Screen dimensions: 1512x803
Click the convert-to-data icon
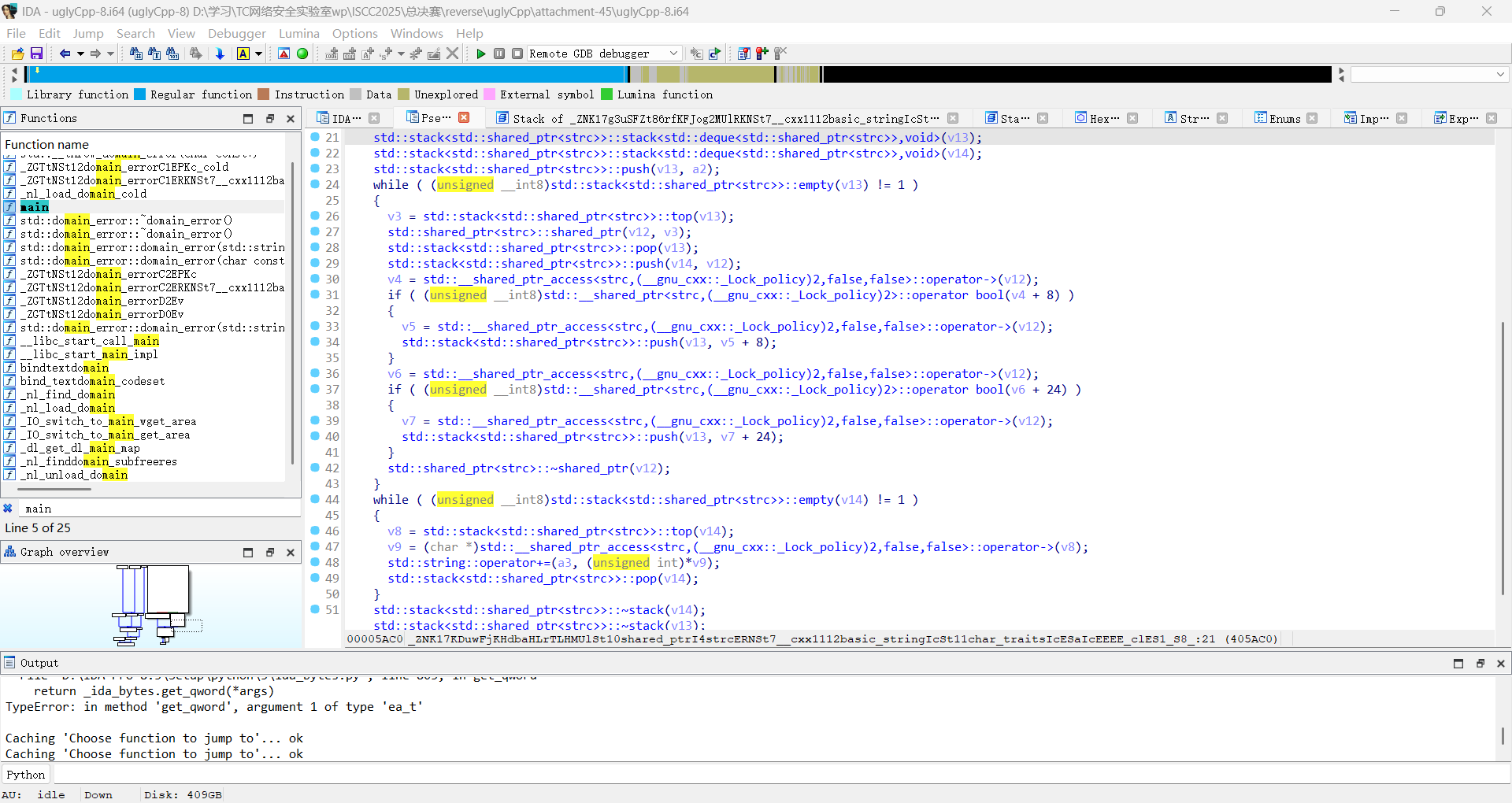click(x=350, y=54)
